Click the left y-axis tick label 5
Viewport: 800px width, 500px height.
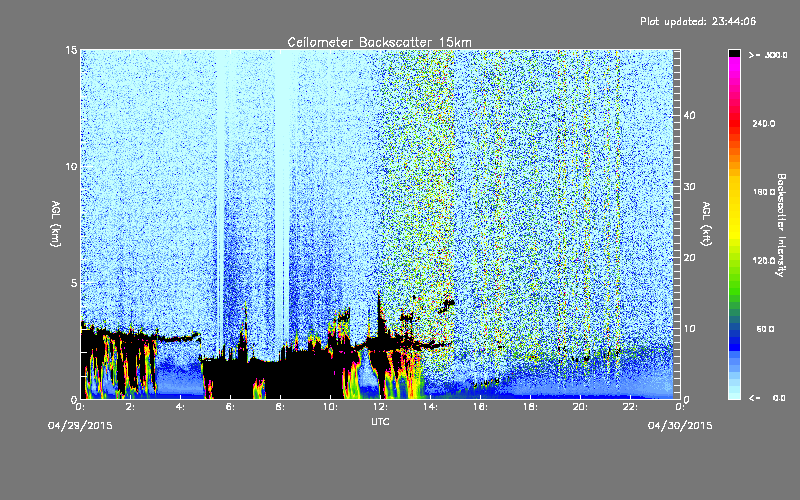click(74, 283)
